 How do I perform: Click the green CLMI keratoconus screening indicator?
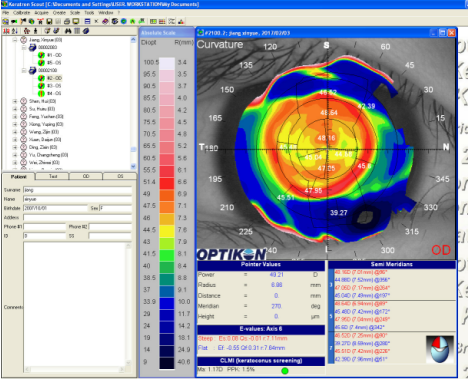[285, 370]
